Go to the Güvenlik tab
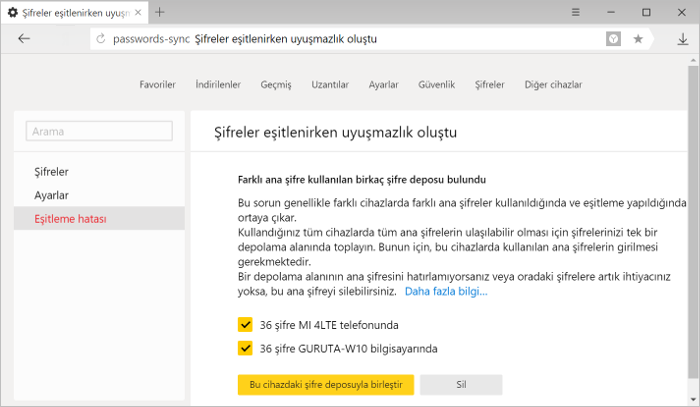The width and height of the screenshot is (700, 407). click(437, 84)
